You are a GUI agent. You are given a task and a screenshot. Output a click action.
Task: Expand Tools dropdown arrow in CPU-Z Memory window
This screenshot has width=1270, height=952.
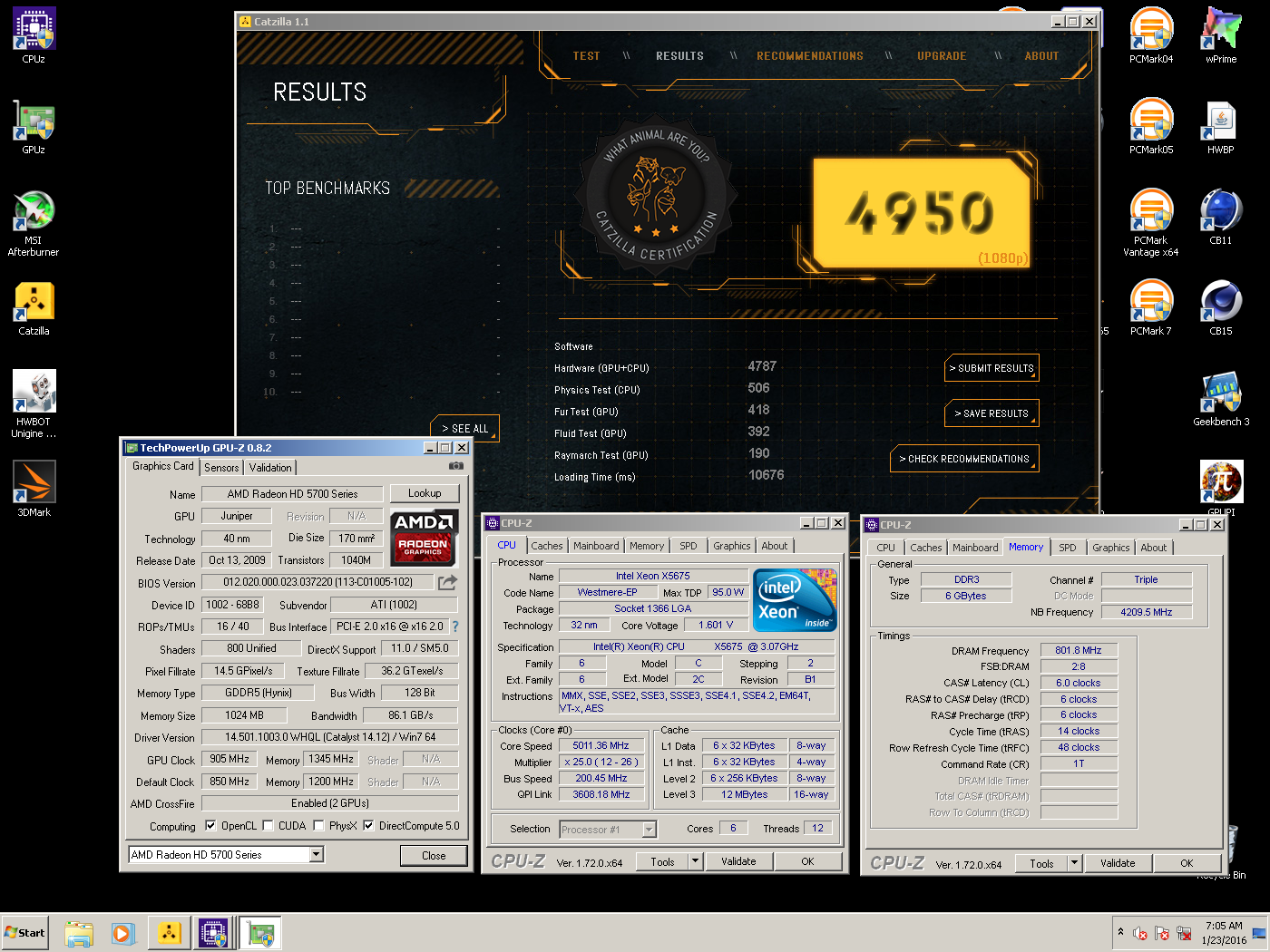[1075, 863]
